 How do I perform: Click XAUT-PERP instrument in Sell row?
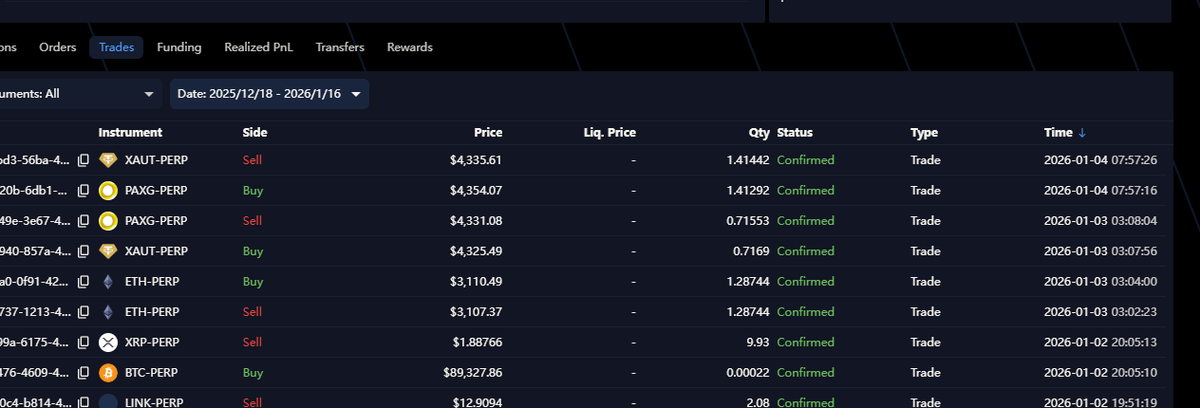coord(156,160)
